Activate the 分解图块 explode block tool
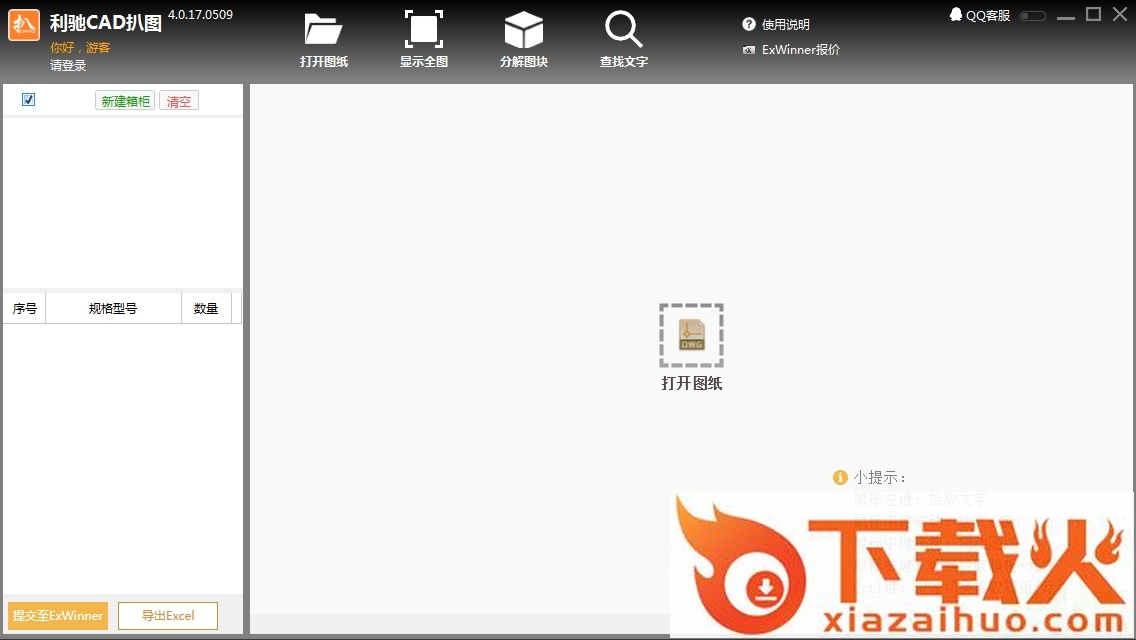Screen dimensions: 1136x640 (523, 31)
